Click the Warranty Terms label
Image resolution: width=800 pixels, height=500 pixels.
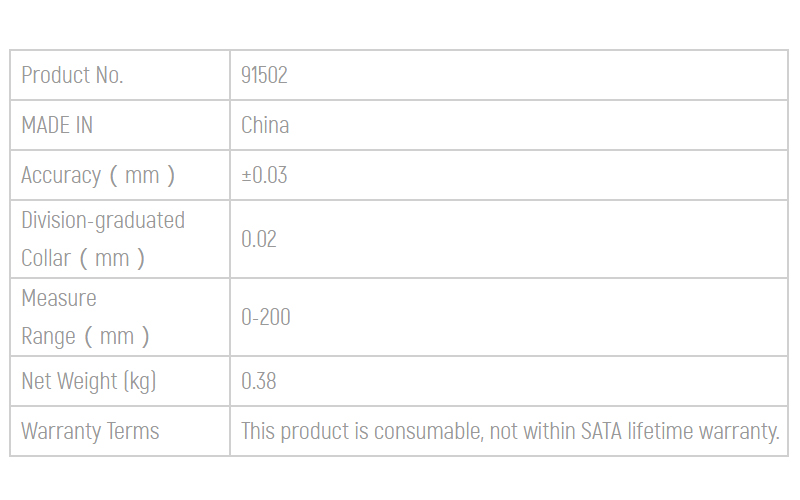point(90,431)
